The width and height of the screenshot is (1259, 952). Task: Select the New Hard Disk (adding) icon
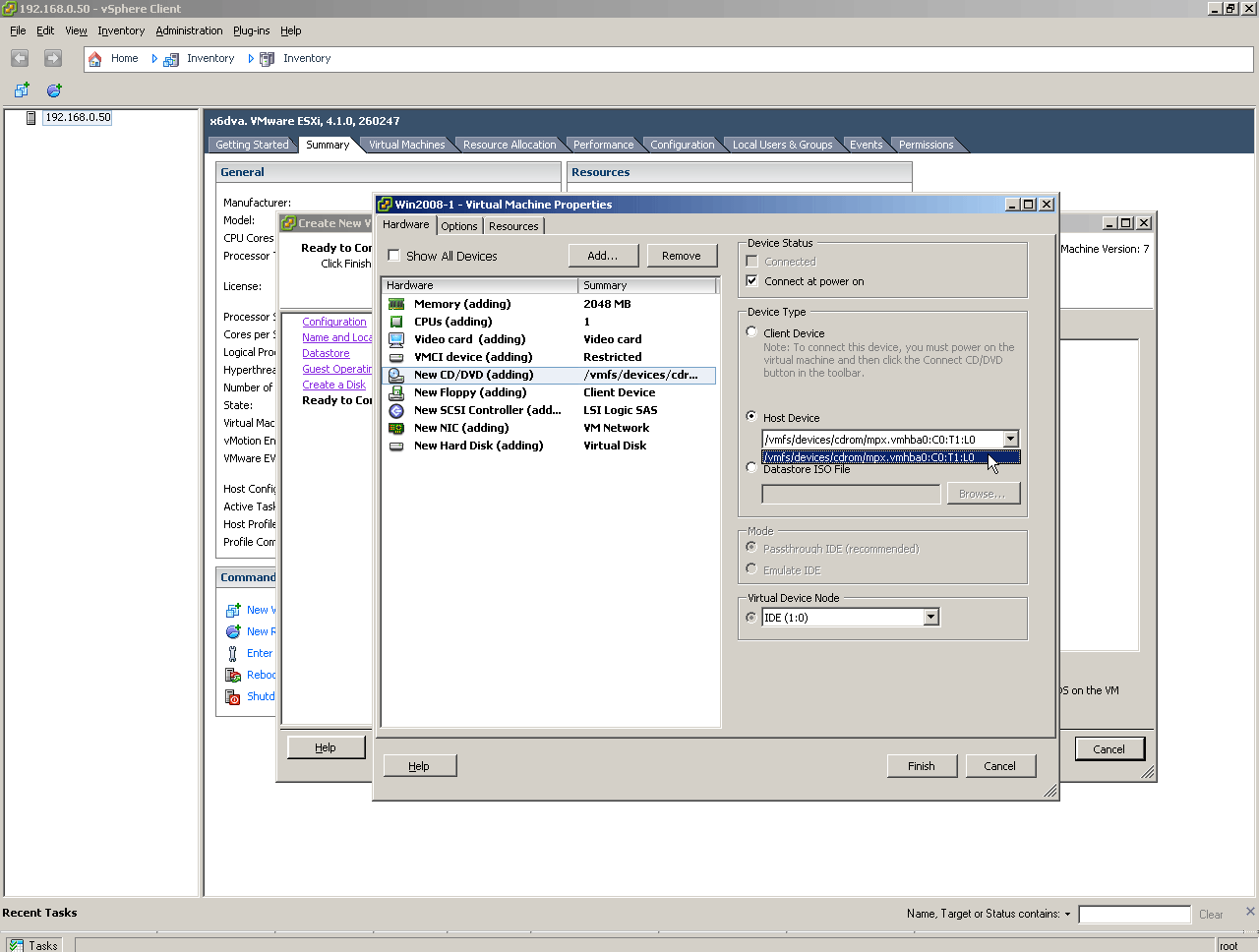[x=396, y=446]
